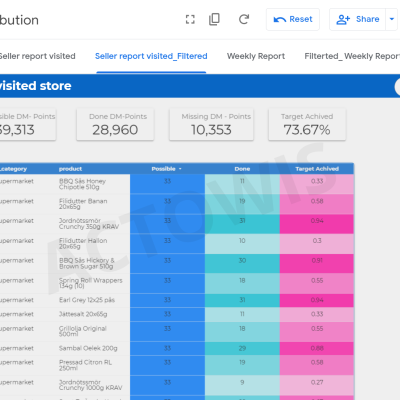Click product Jättesalt 20x65g
This screenshot has width=400, height=400.
83,314
